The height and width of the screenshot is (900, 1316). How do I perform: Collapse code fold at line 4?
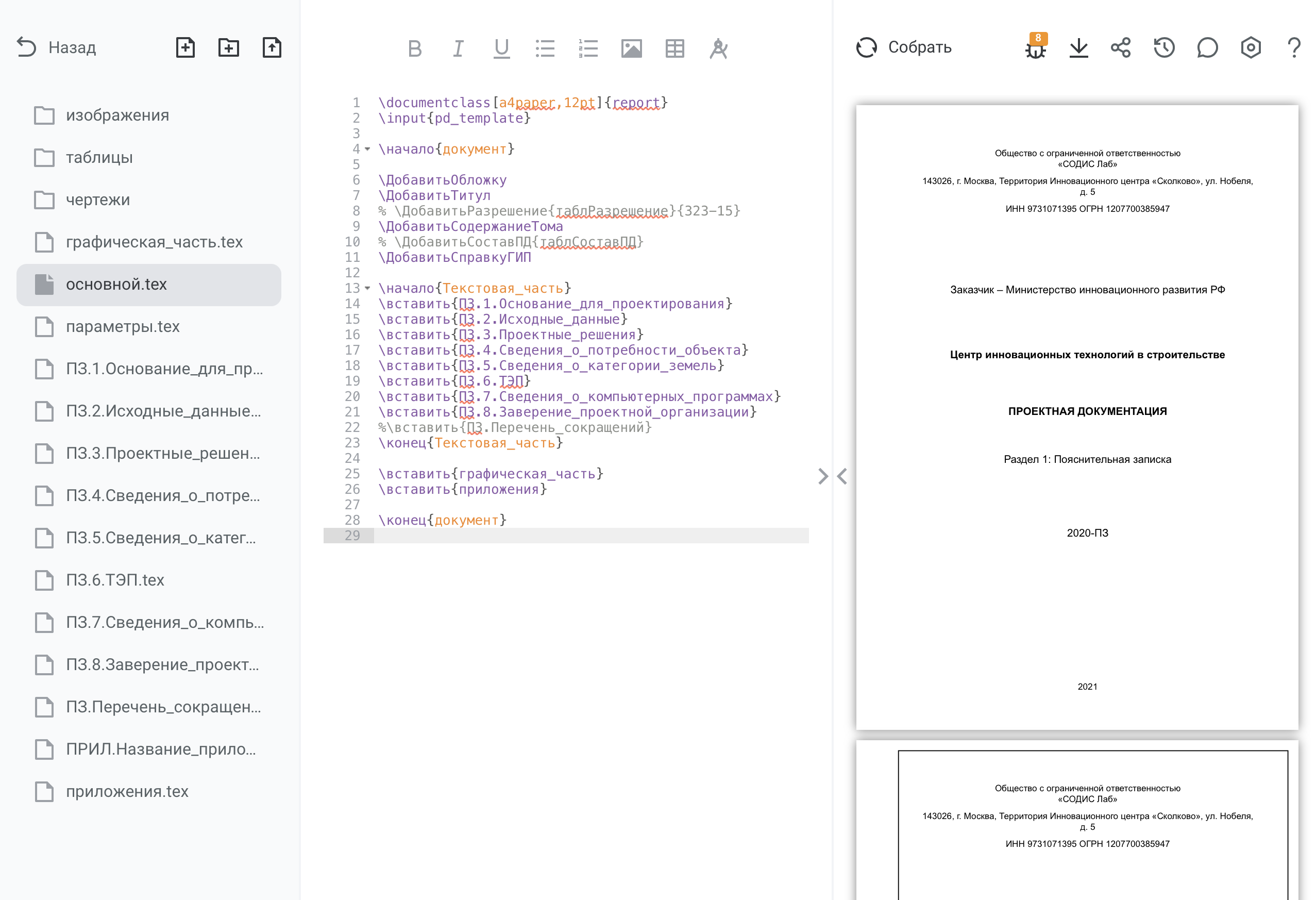click(367, 149)
